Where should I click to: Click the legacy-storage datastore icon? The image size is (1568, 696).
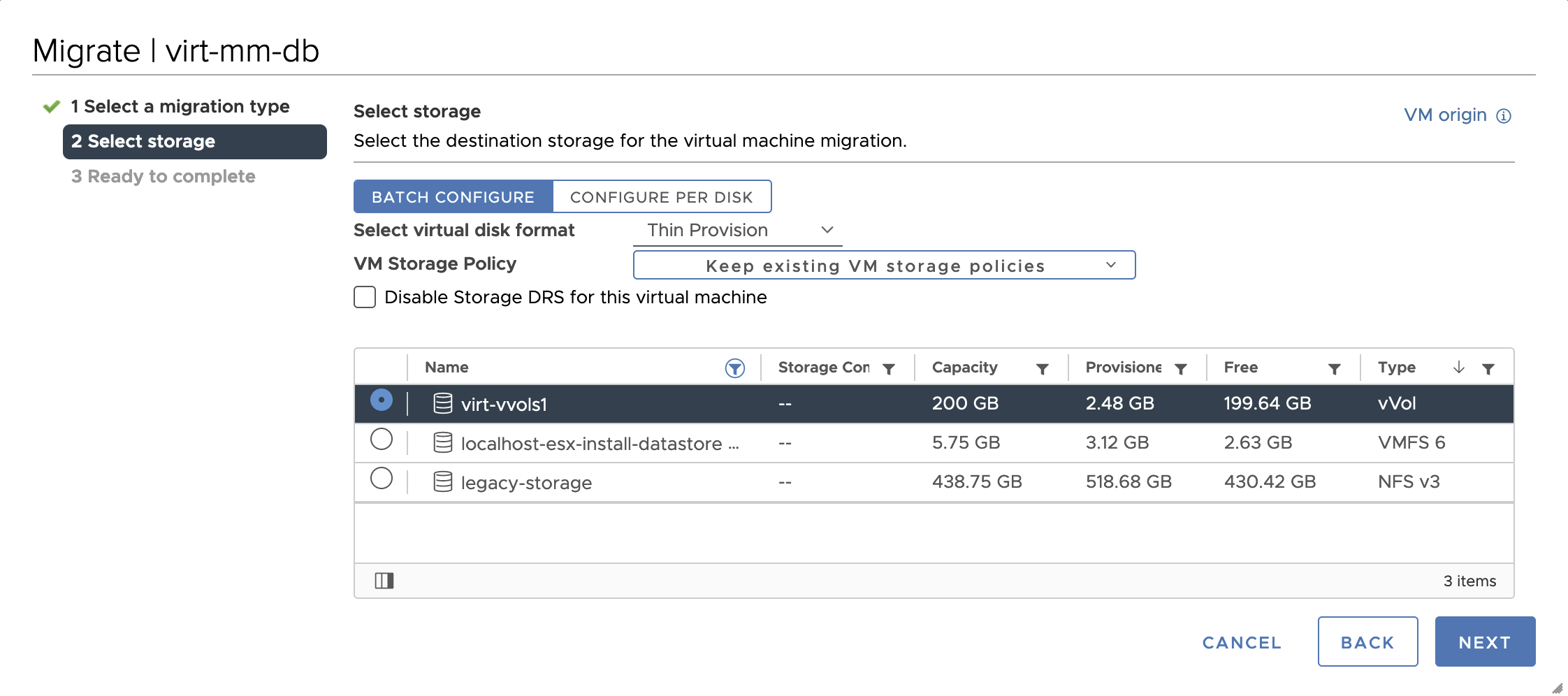point(443,481)
